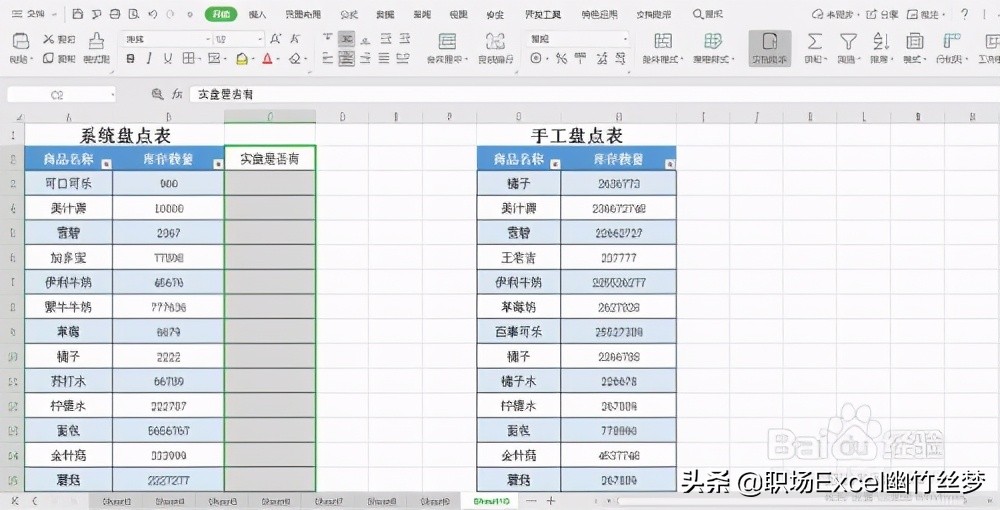This screenshot has height=510, width=1000.
Task: Apply the red font color A
Action: click(267, 59)
